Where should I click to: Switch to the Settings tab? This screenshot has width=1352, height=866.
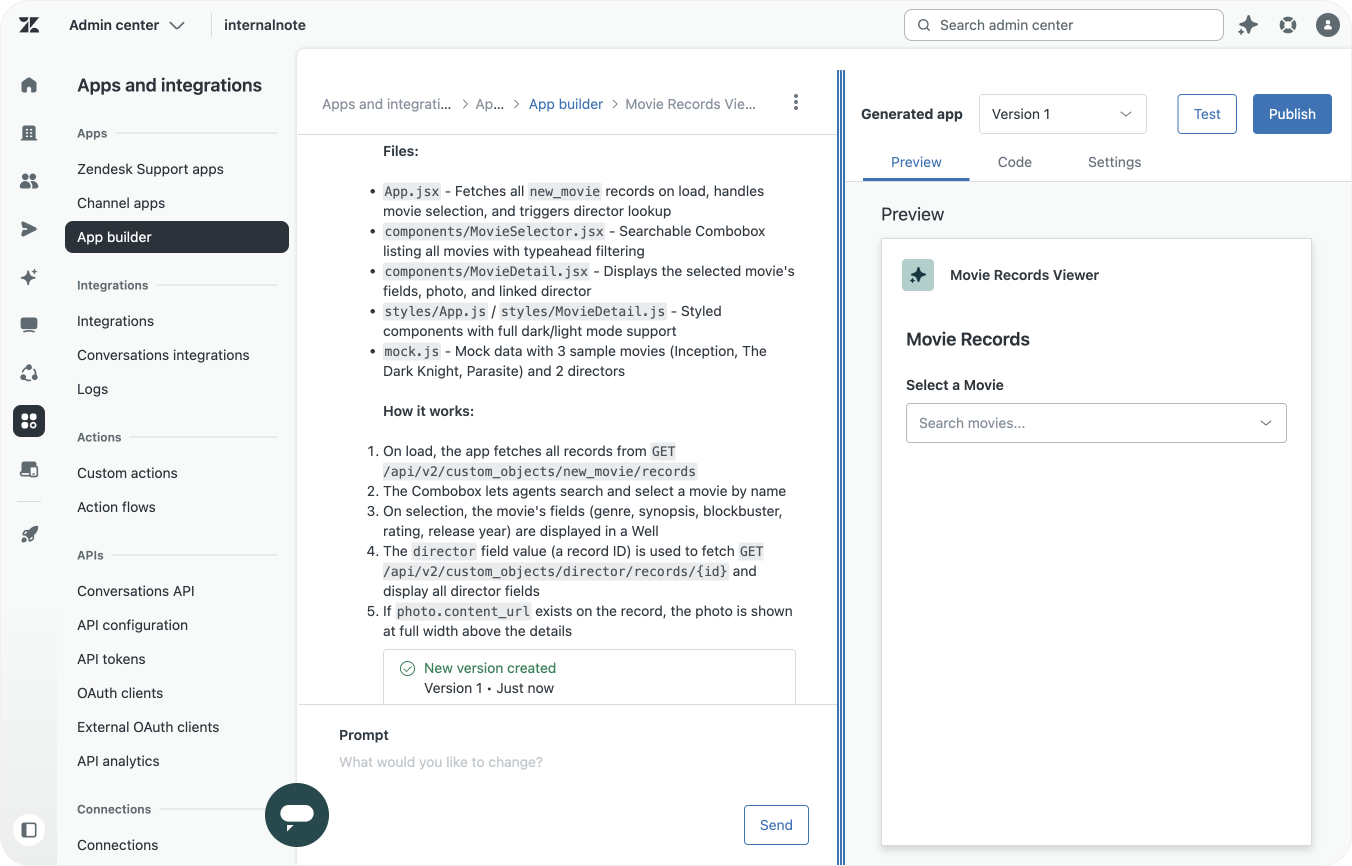[x=1114, y=162]
